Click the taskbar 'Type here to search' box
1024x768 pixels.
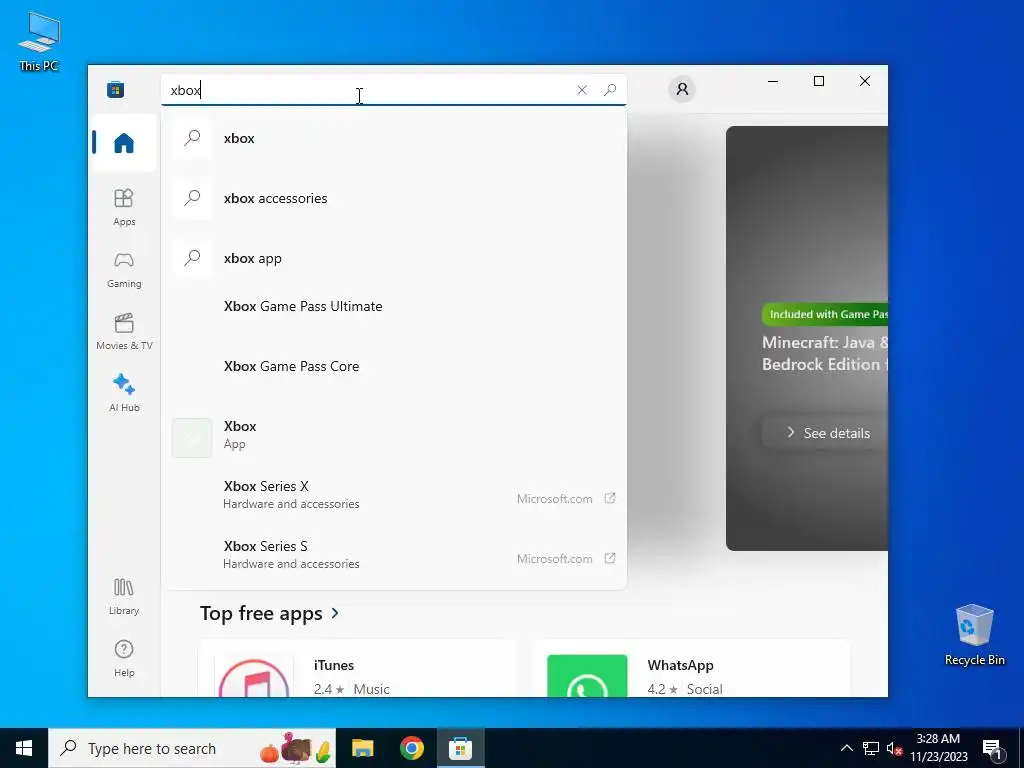(x=192, y=748)
